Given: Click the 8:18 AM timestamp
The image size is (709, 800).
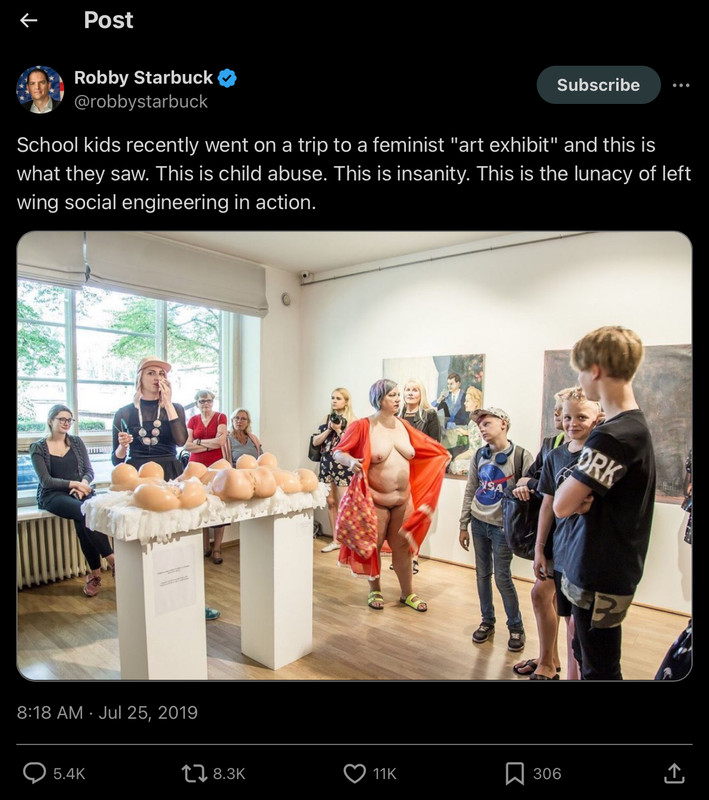Looking at the screenshot, I should click(49, 712).
